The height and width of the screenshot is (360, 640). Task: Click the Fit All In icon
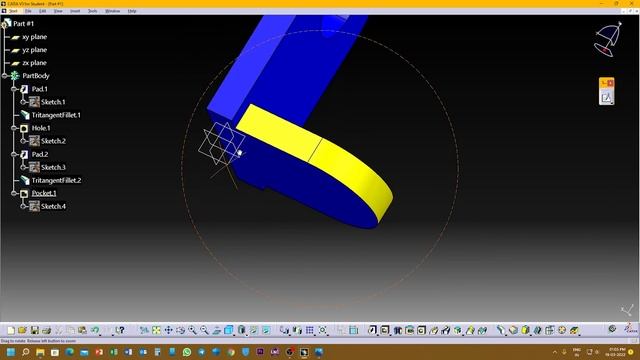[156, 330]
